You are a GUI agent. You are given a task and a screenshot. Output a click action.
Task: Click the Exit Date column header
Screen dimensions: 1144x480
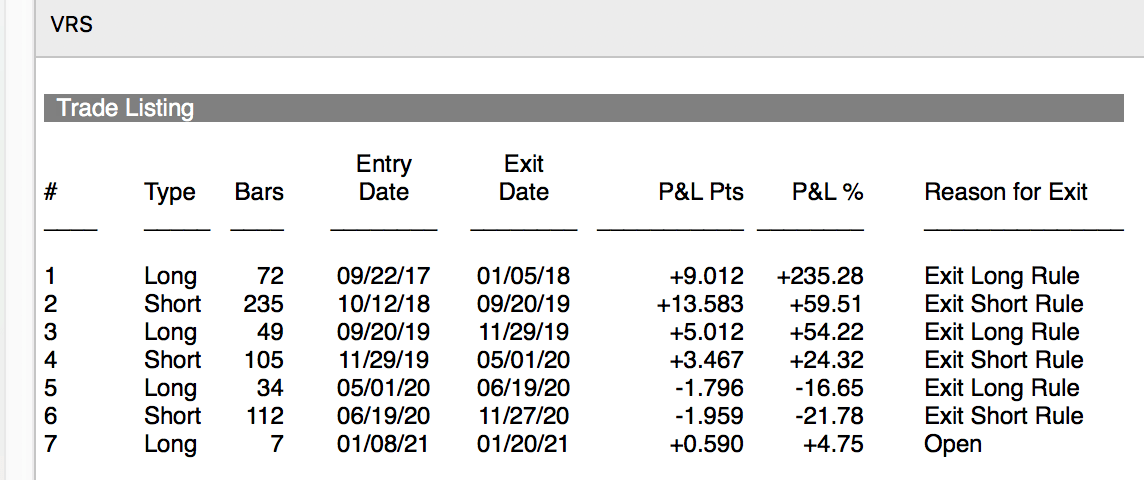(524, 178)
